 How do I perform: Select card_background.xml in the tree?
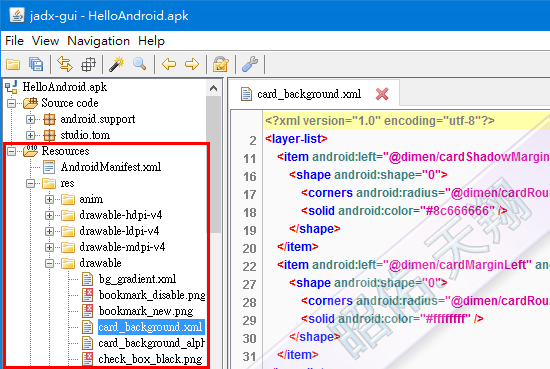(151, 327)
